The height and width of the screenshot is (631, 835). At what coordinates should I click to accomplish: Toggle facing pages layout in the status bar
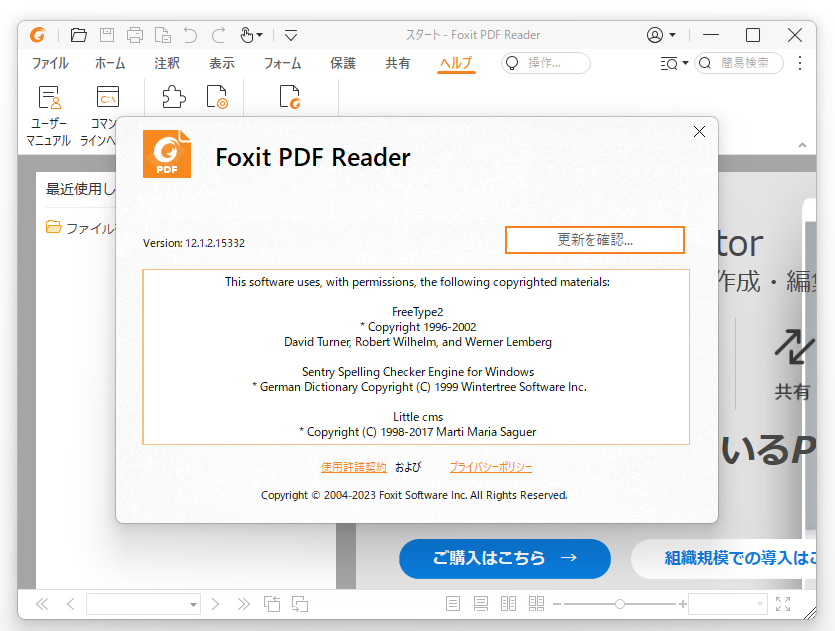coord(508,604)
